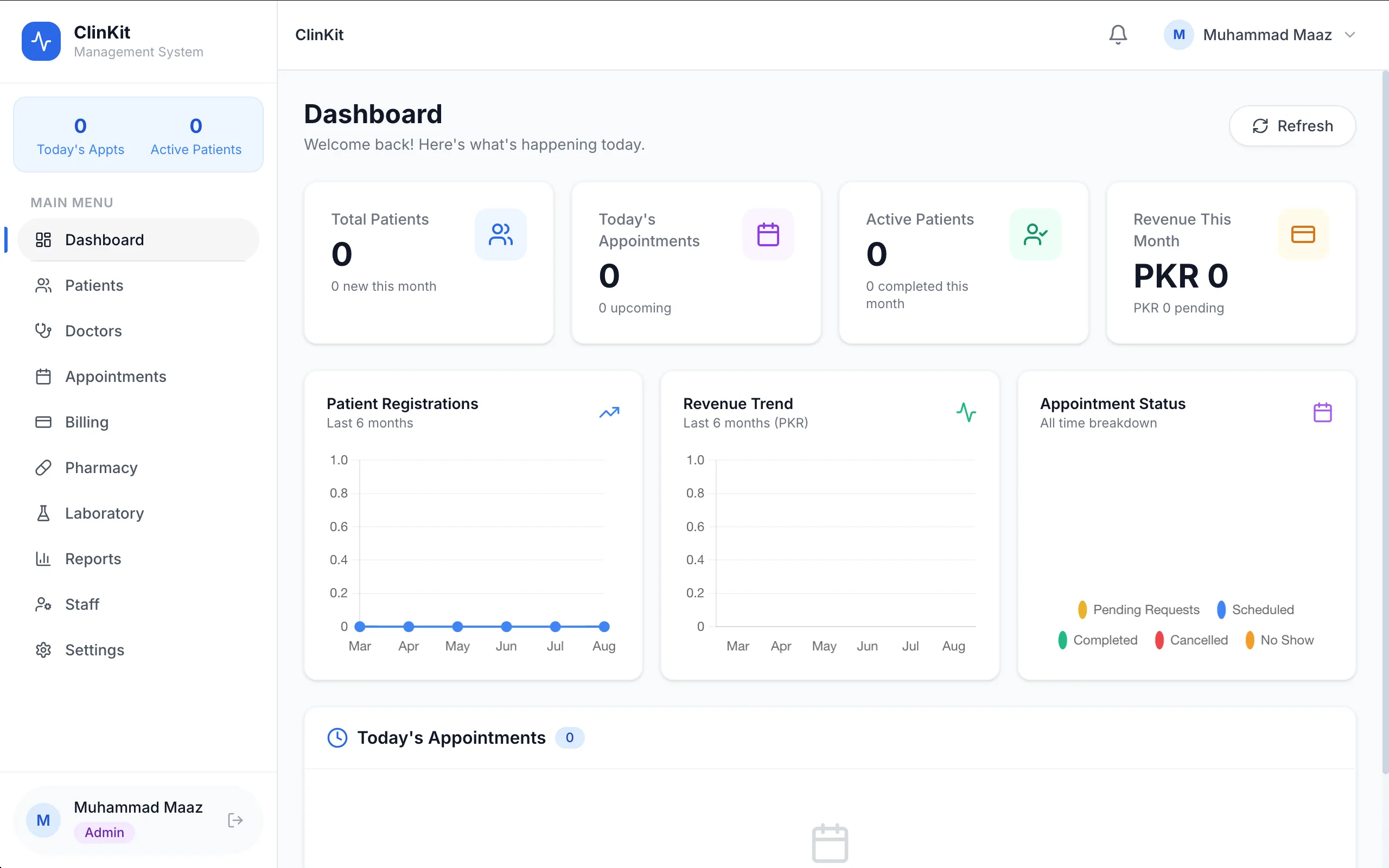Click the Active Patients user-check icon

tap(1035, 234)
